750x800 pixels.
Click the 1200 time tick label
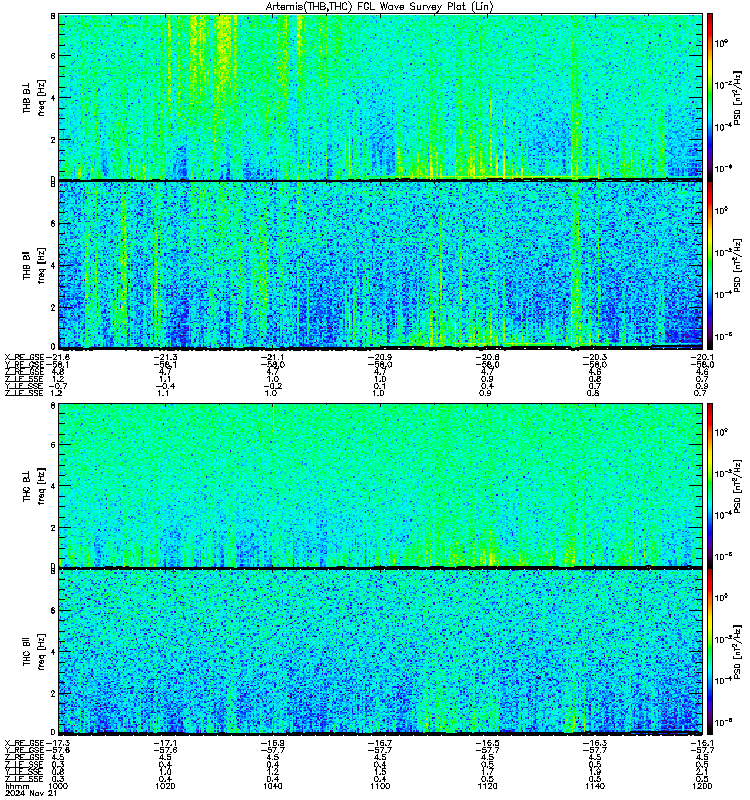point(702,786)
